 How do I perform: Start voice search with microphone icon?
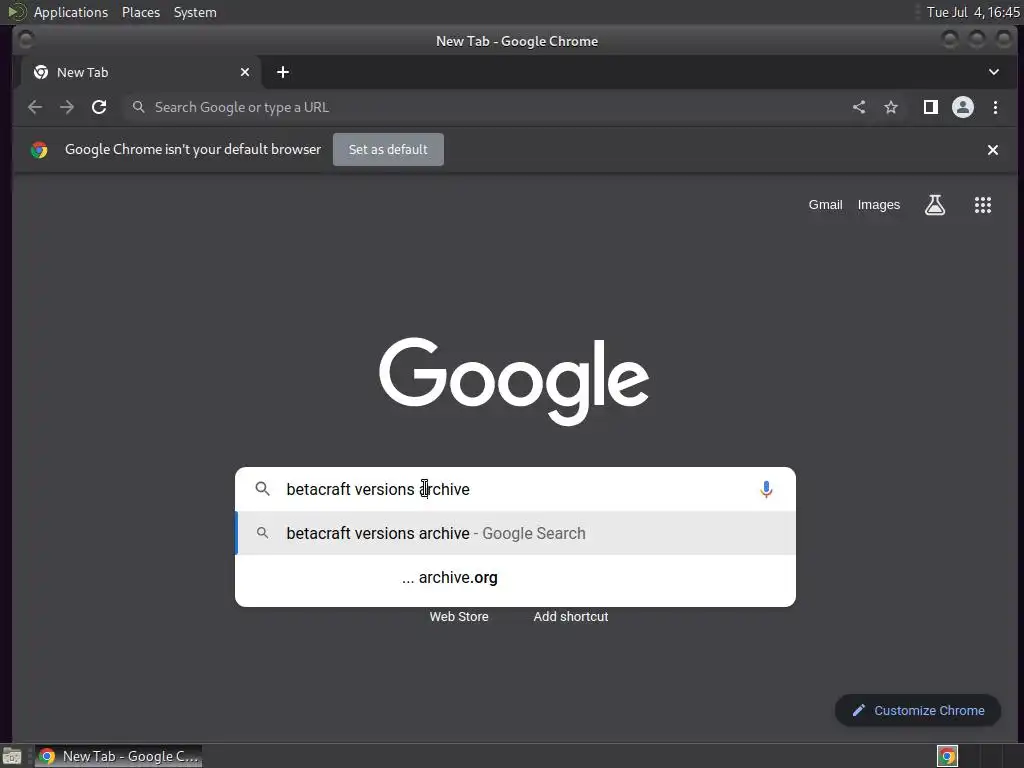(766, 489)
